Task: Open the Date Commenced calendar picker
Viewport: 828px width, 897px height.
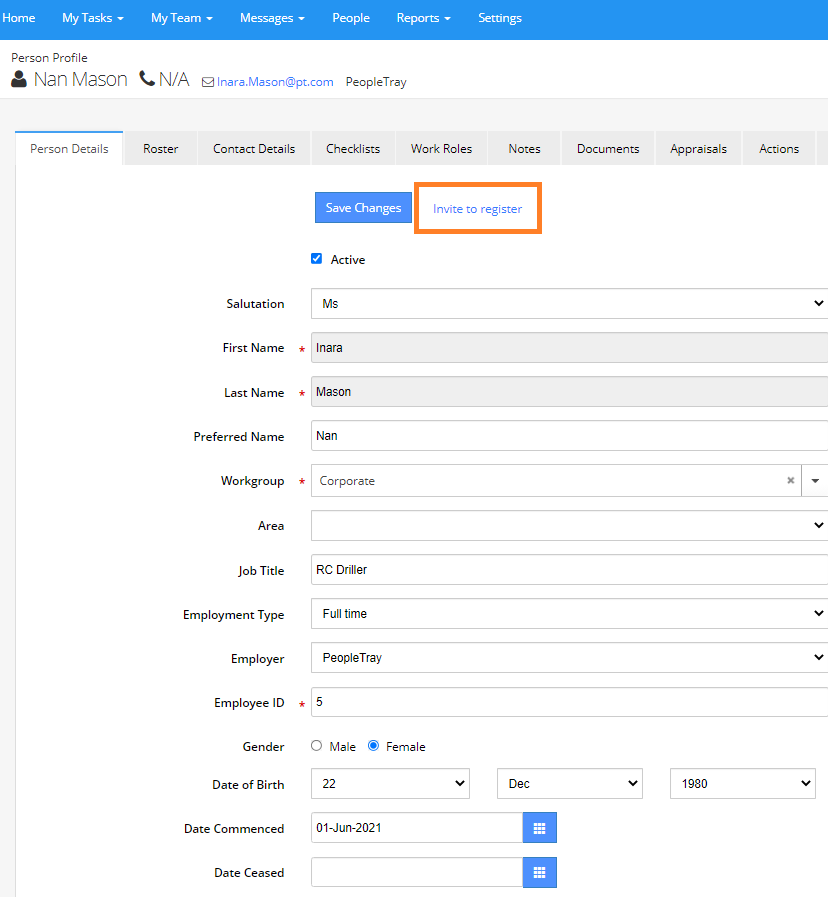Action: pos(539,828)
